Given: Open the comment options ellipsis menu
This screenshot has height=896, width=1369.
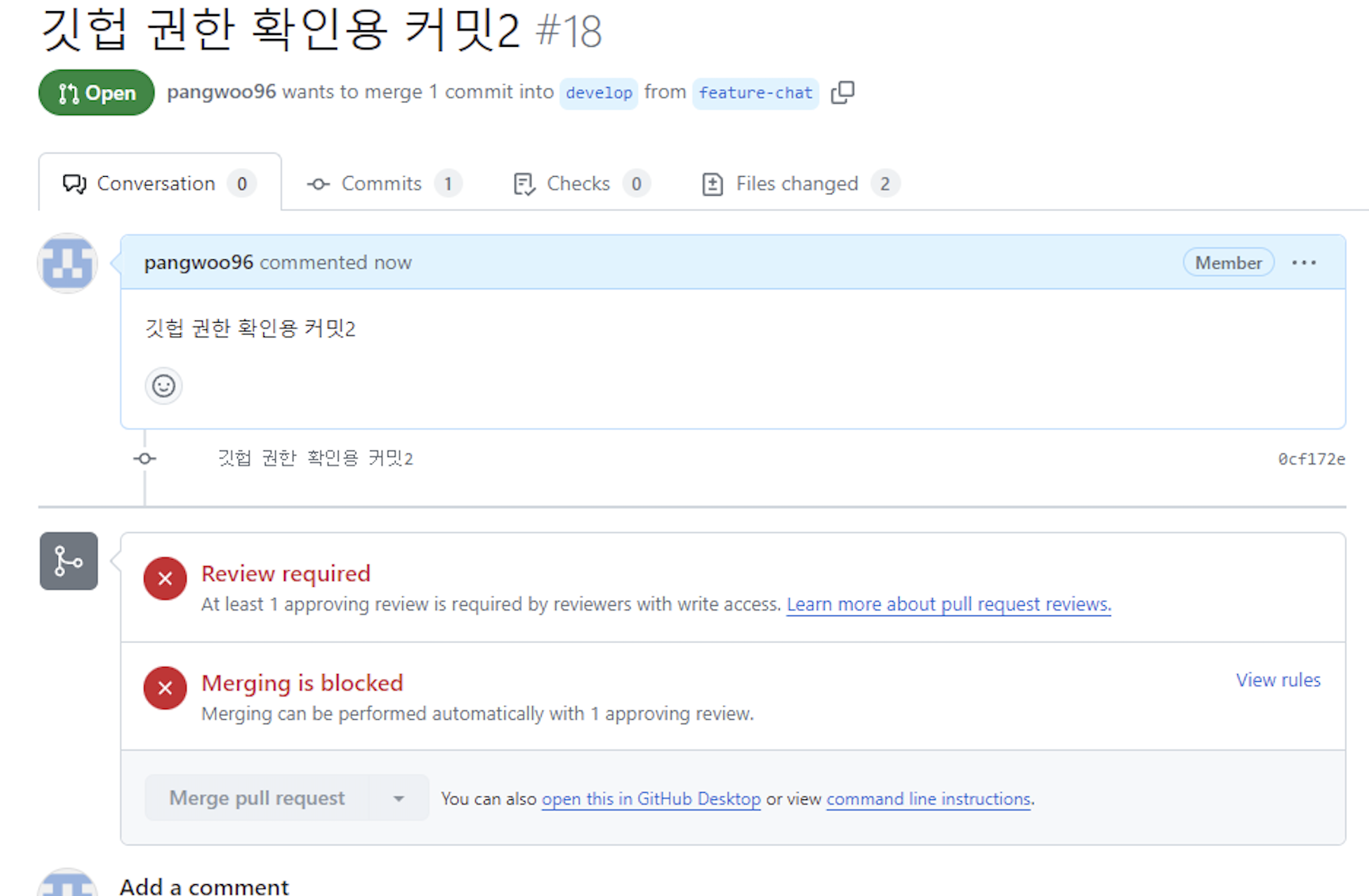Looking at the screenshot, I should pos(1304,262).
